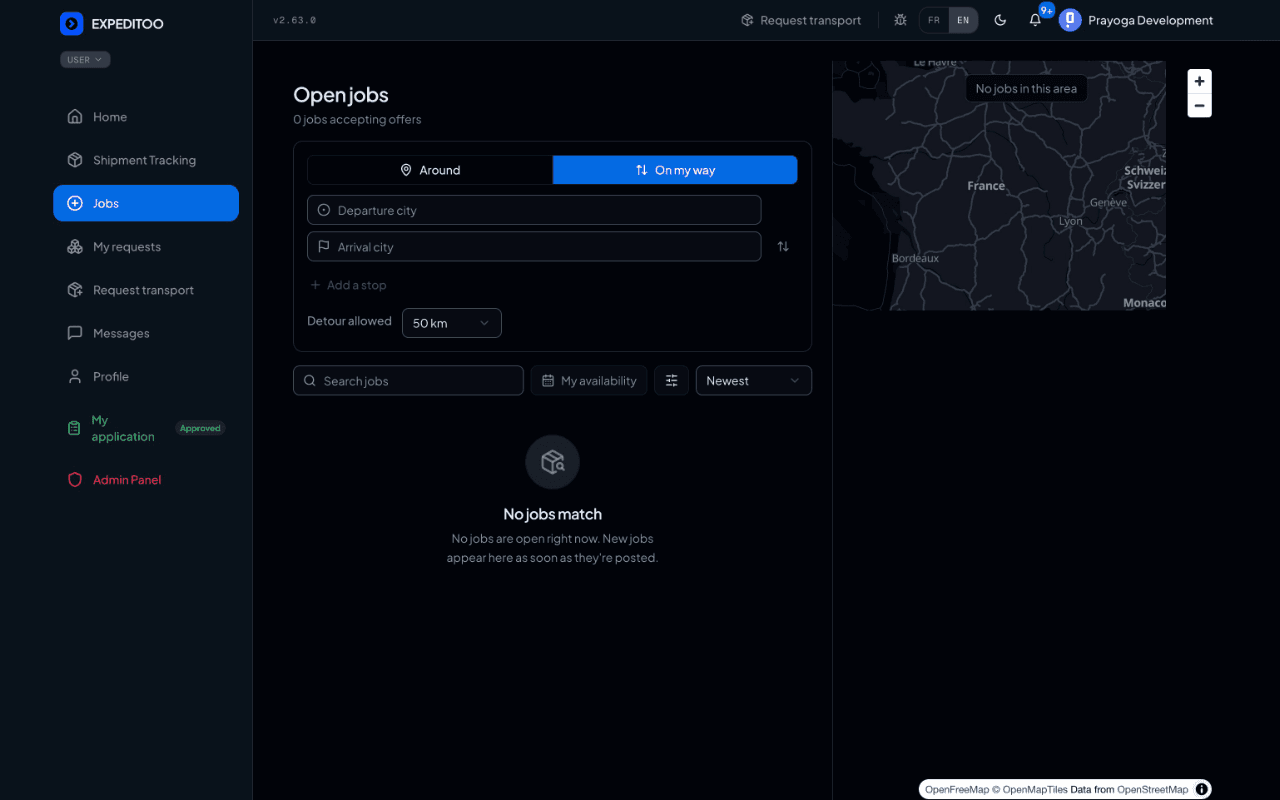Open My application in sidebar
1280x800 pixels.
point(146,428)
